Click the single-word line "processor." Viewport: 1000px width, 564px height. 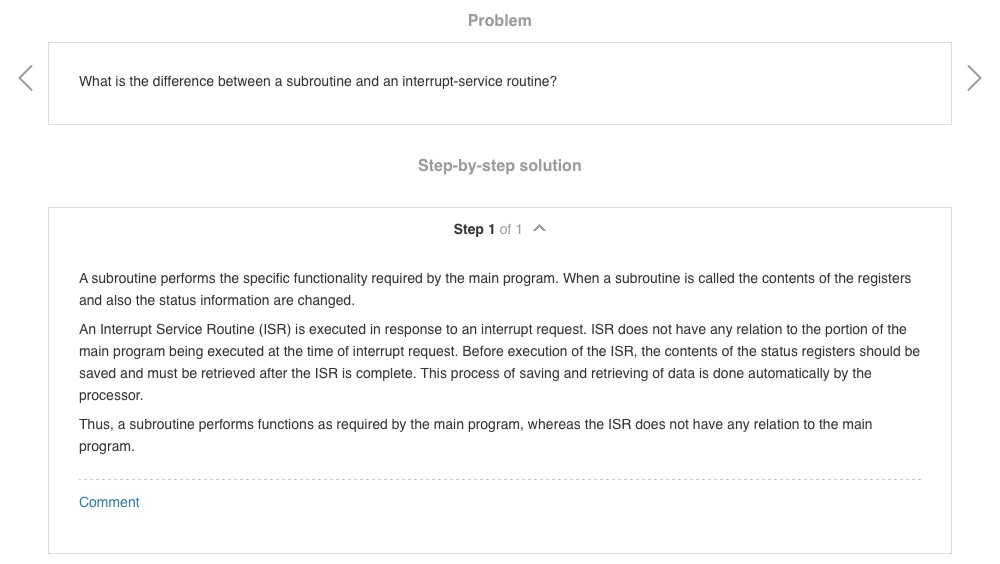tap(111, 395)
